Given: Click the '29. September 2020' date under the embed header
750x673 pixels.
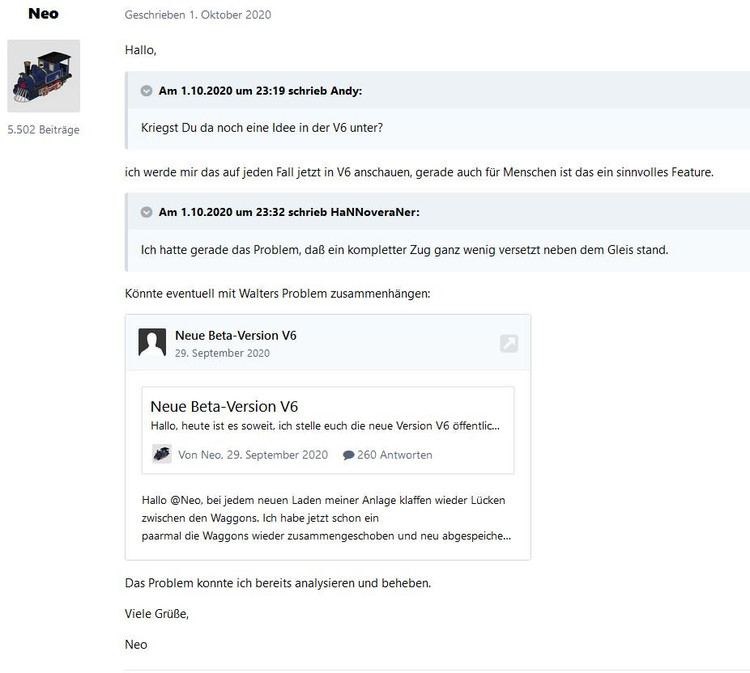Looking at the screenshot, I should (x=222, y=353).
